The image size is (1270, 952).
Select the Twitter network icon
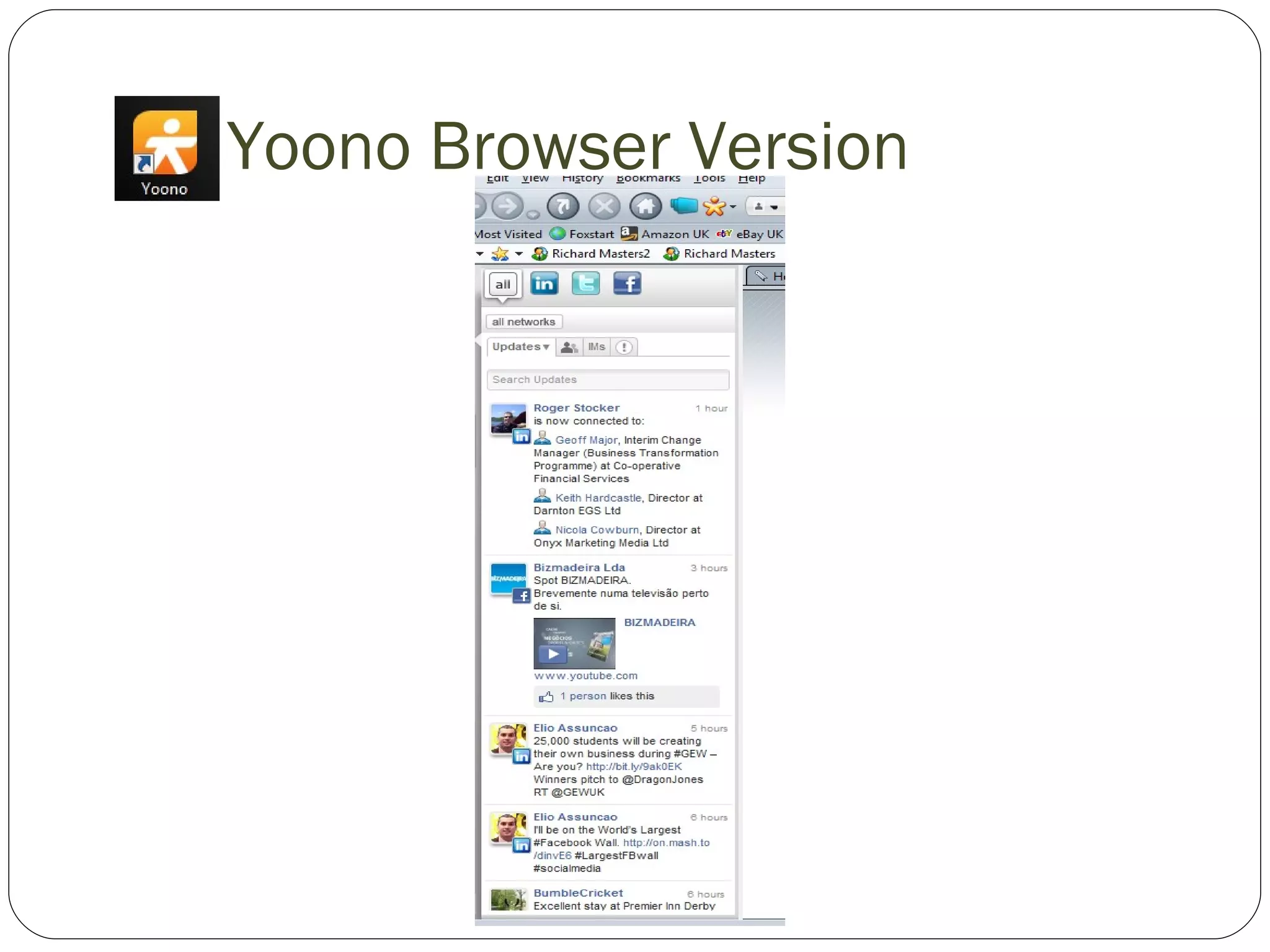(585, 284)
